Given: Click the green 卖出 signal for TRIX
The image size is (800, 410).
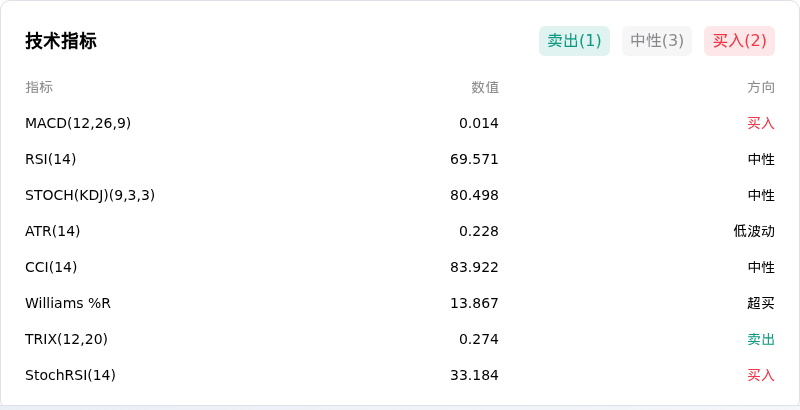Looking at the screenshot, I should tap(761, 339).
